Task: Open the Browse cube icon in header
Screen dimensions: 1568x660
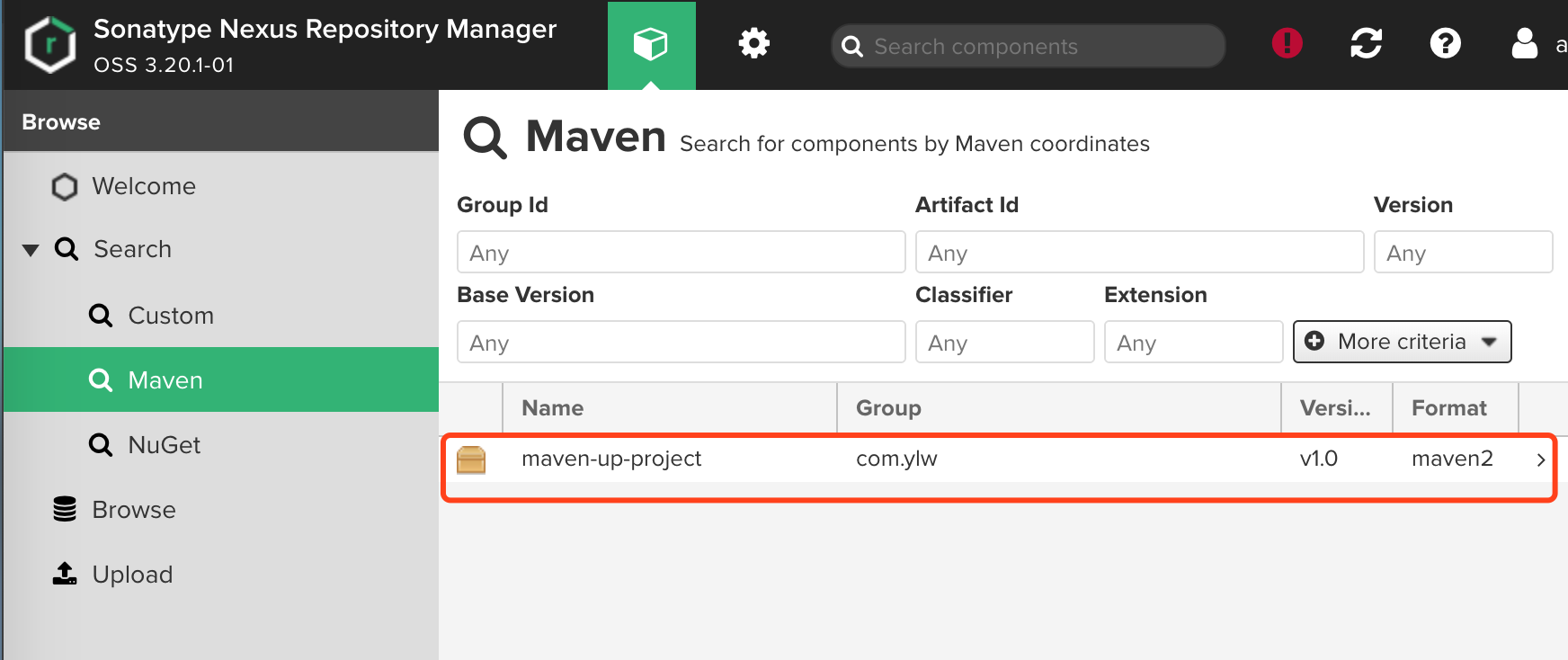Action: [651, 44]
